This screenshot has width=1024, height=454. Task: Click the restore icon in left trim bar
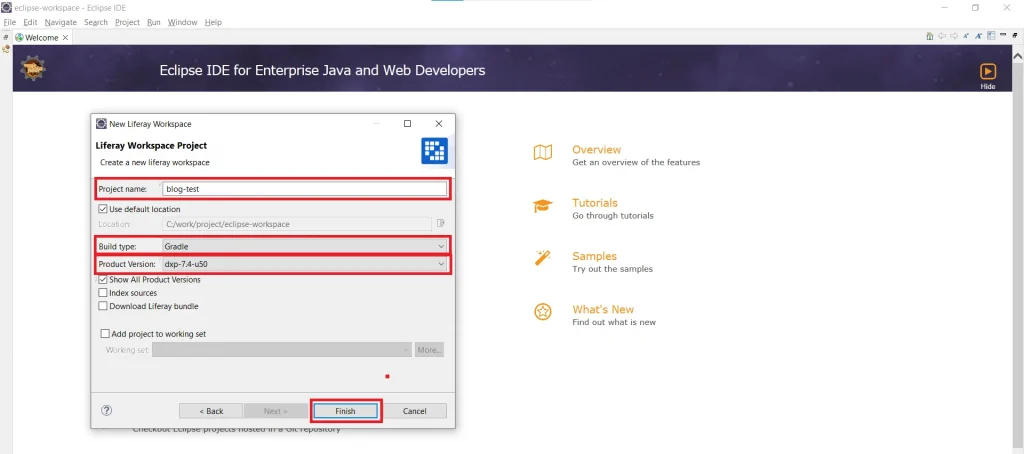coord(6,37)
